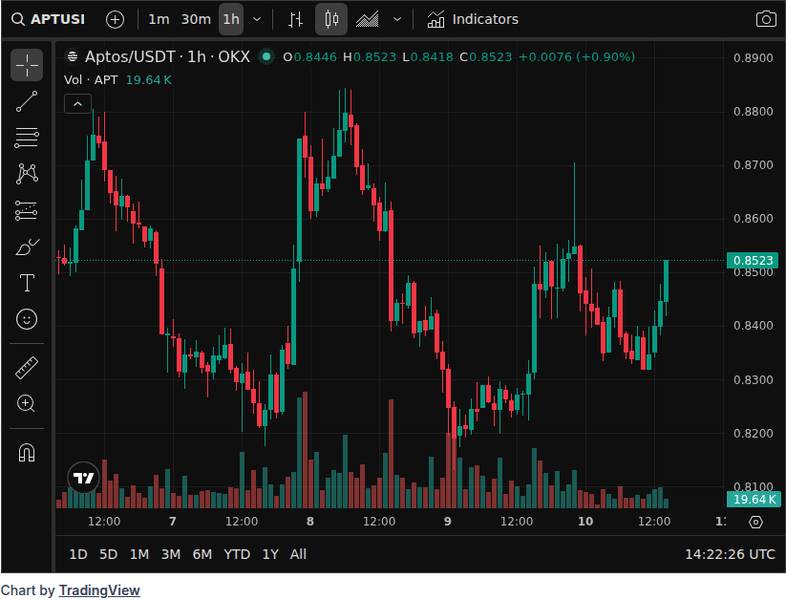This screenshot has height=600, width=786.
Task: Switch to candlestick chart style
Action: click(332, 19)
